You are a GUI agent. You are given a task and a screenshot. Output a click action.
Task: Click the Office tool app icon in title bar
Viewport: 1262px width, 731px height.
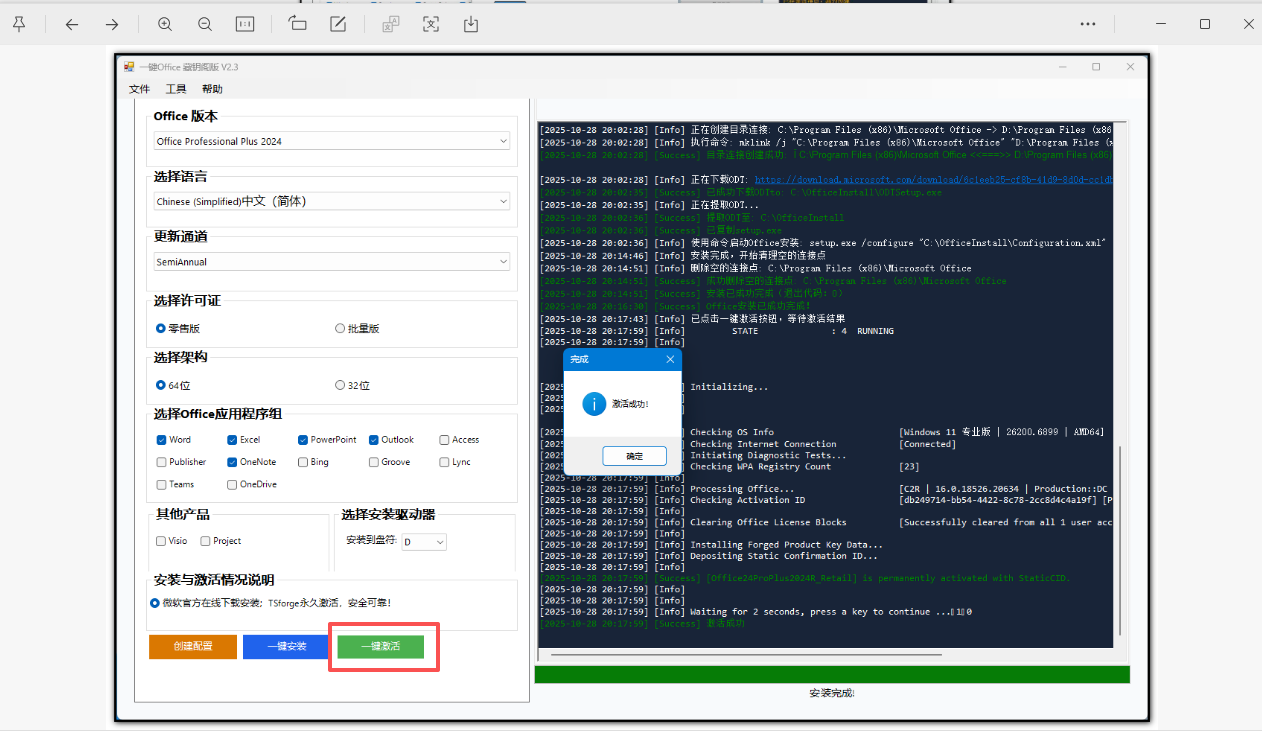[x=129, y=67]
